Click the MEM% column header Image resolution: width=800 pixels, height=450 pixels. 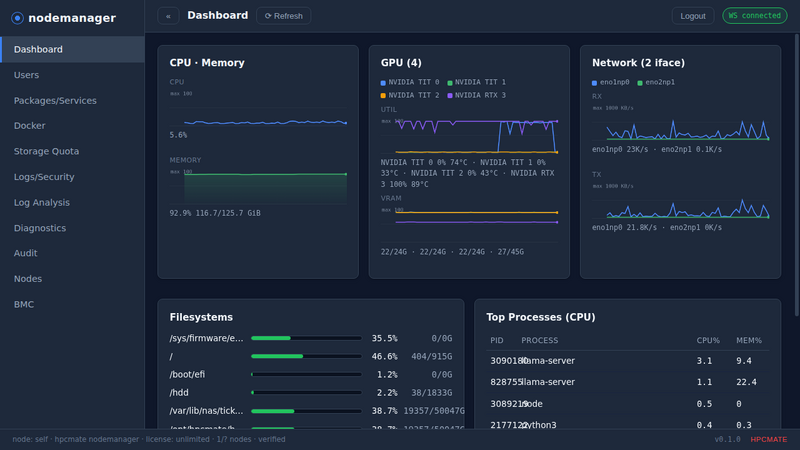click(x=748, y=340)
